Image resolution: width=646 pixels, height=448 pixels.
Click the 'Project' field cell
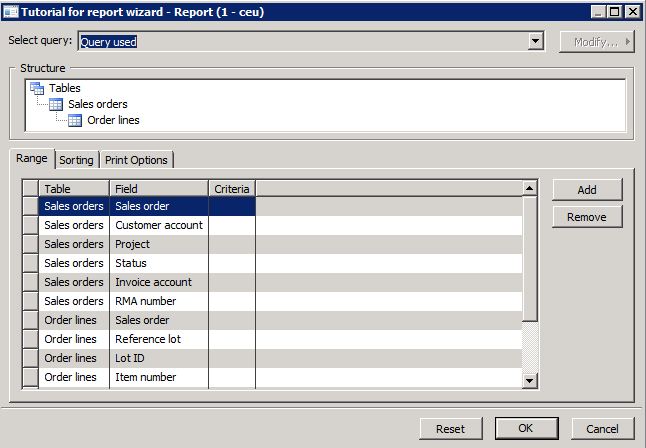pos(159,244)
